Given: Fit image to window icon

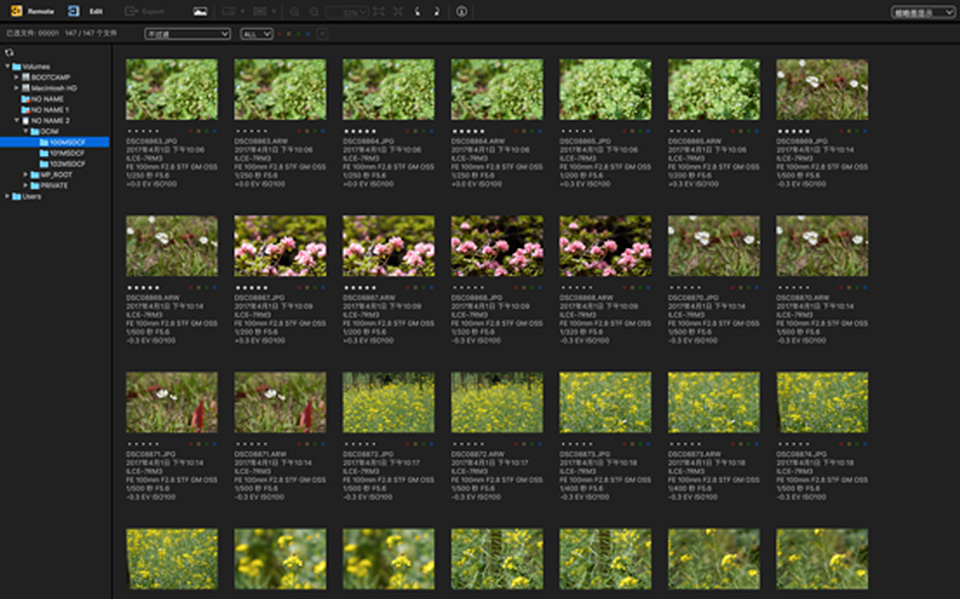Looking at the screenshot, I should point(378,12).
